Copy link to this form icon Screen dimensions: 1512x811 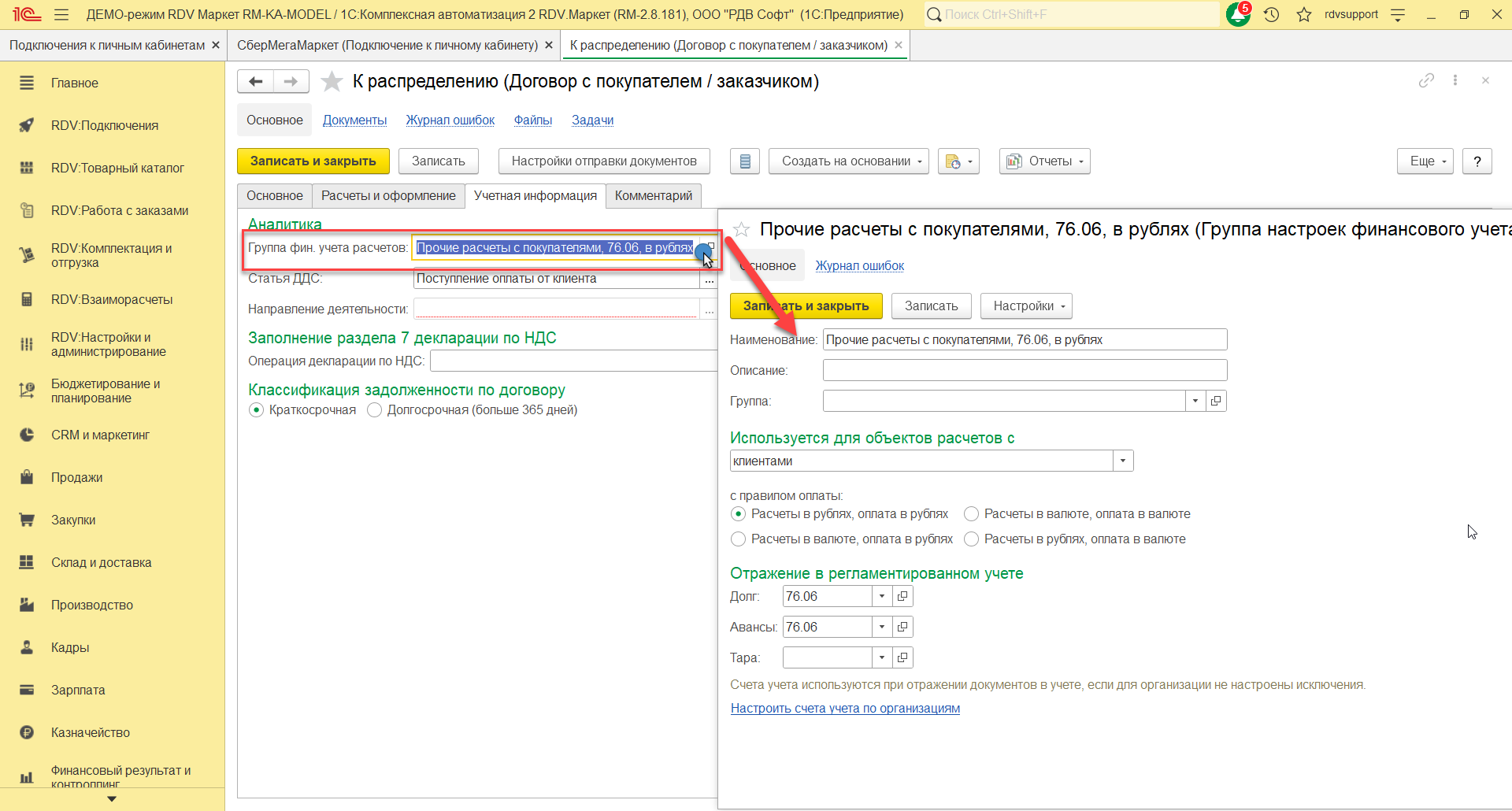pyautogui.click(x=1426, y=80)
